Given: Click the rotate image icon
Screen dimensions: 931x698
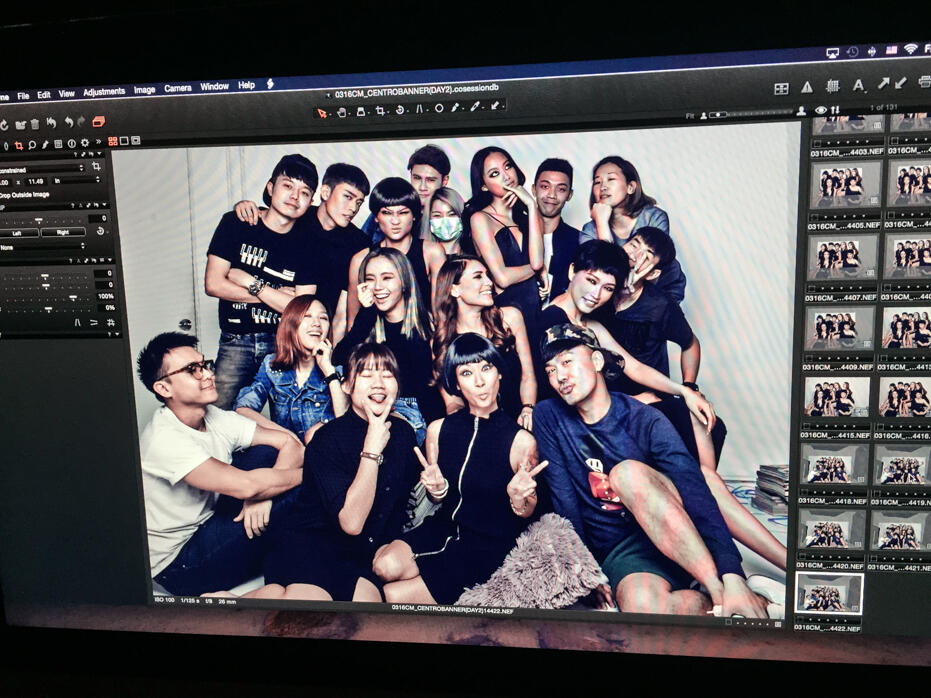Looking at the screenshot, I should tap(4, 125).
